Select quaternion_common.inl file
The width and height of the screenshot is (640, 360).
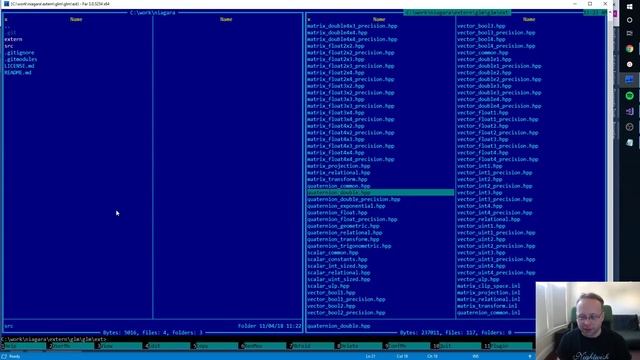pyautogui.click(x=489, y=313)
